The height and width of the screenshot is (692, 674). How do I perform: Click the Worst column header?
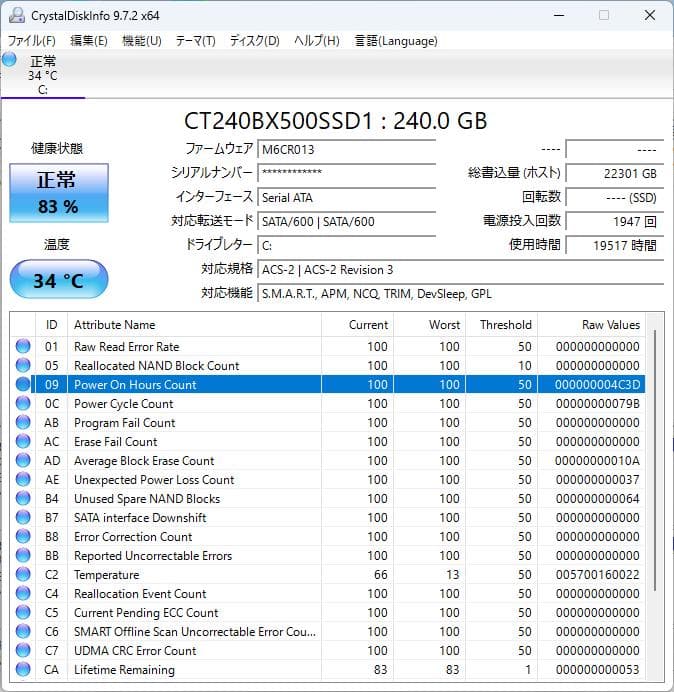point(429,325)
